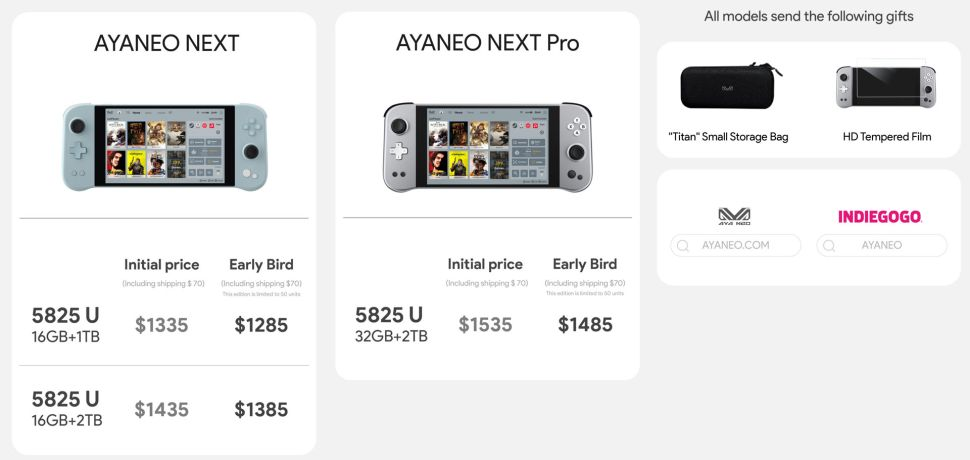Click the Titan Small Storage Bag image
Viewport: 970px width, 460px height.
728,87
